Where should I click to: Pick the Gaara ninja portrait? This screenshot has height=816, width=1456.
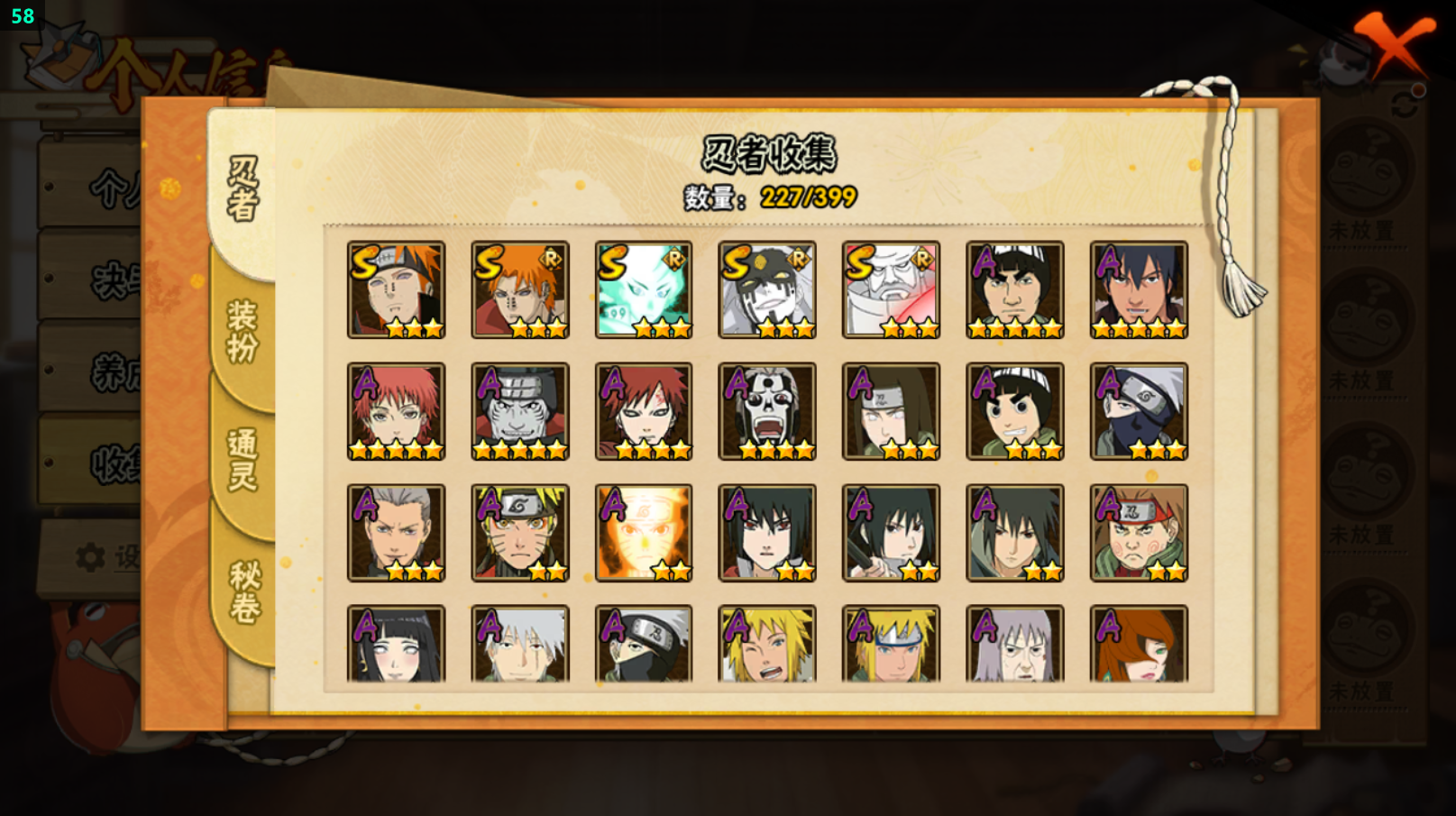click(644, 411)
